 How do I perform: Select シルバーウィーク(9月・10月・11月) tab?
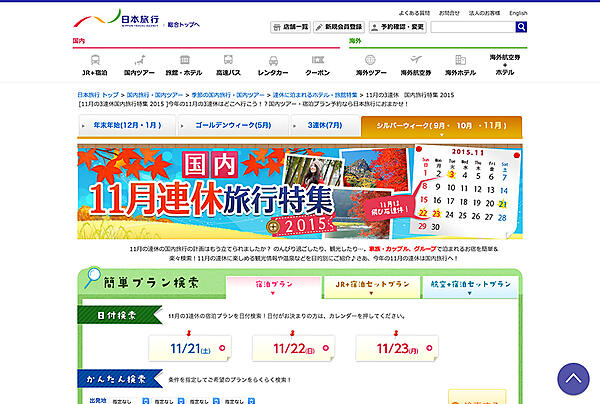pos(441,126)
